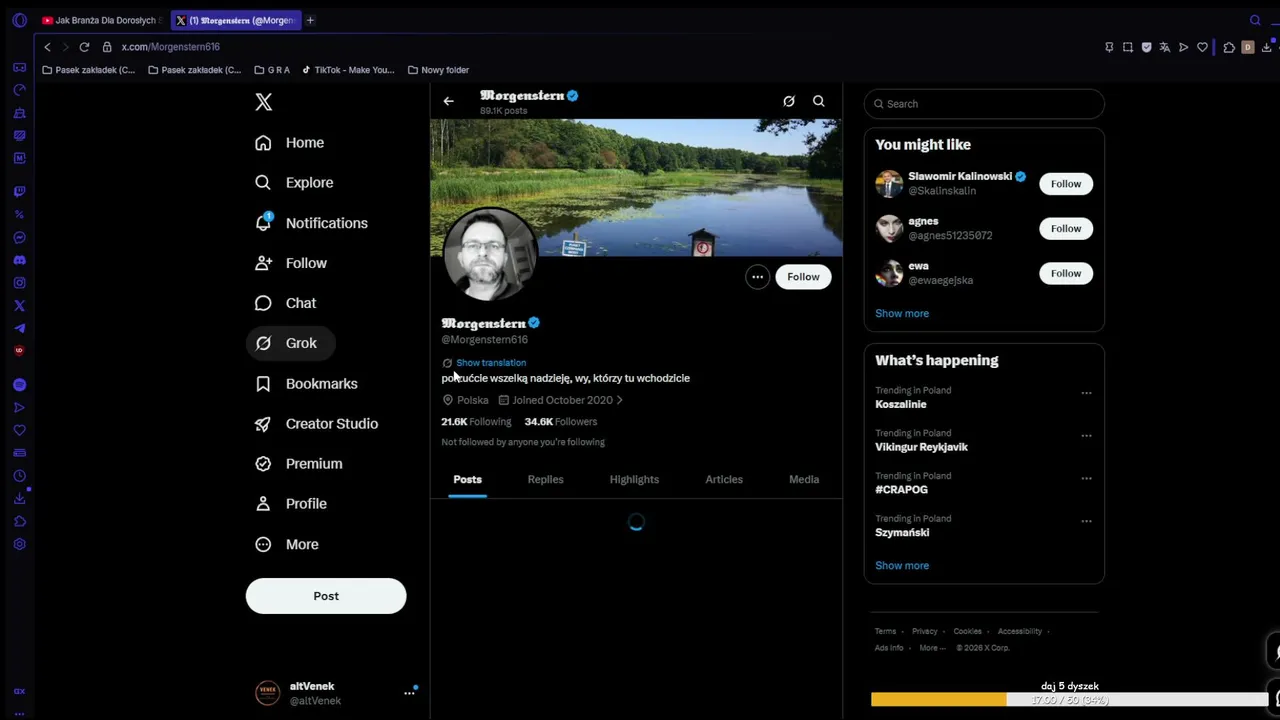This screenshot has height=720, width=1280.
Task: Click the daj 5 dyszek progress bar
Action: 1070,700
